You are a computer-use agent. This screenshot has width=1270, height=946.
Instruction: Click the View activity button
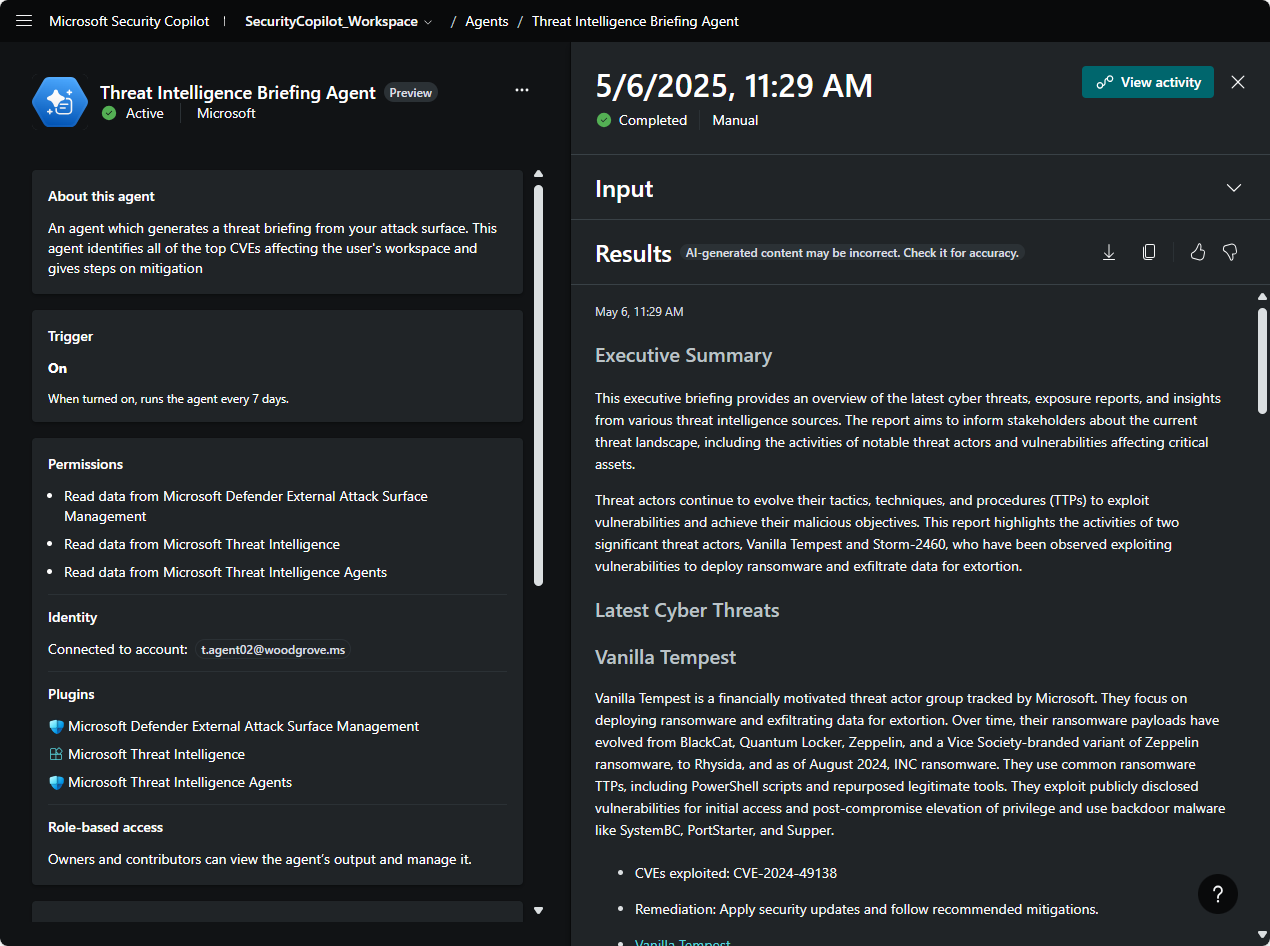pyautogui.click(x=1148, y=82)
